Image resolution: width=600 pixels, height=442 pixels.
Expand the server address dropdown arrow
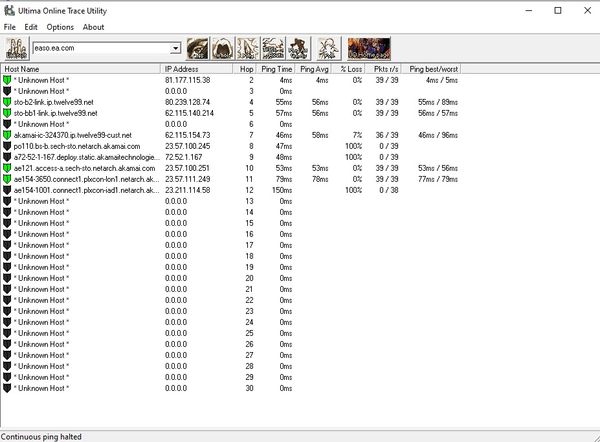(175, 48)
